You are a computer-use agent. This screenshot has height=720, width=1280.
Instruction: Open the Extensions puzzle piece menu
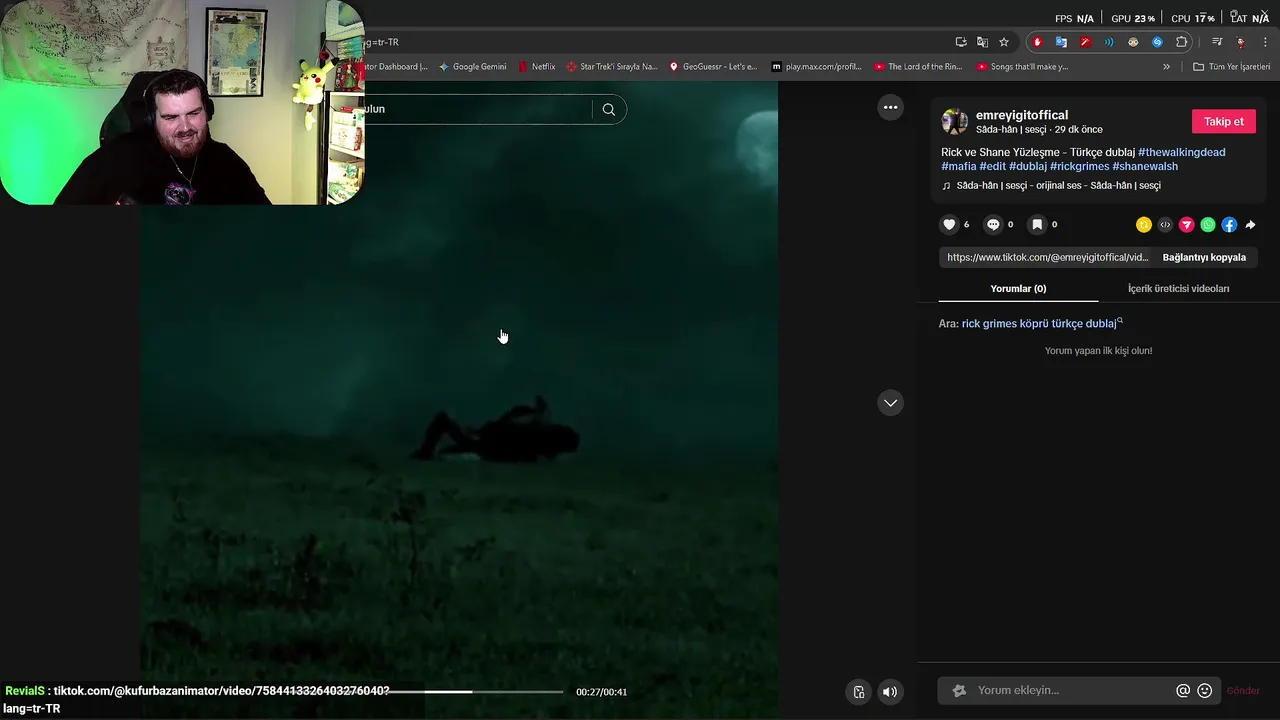tap(1181, 42)
